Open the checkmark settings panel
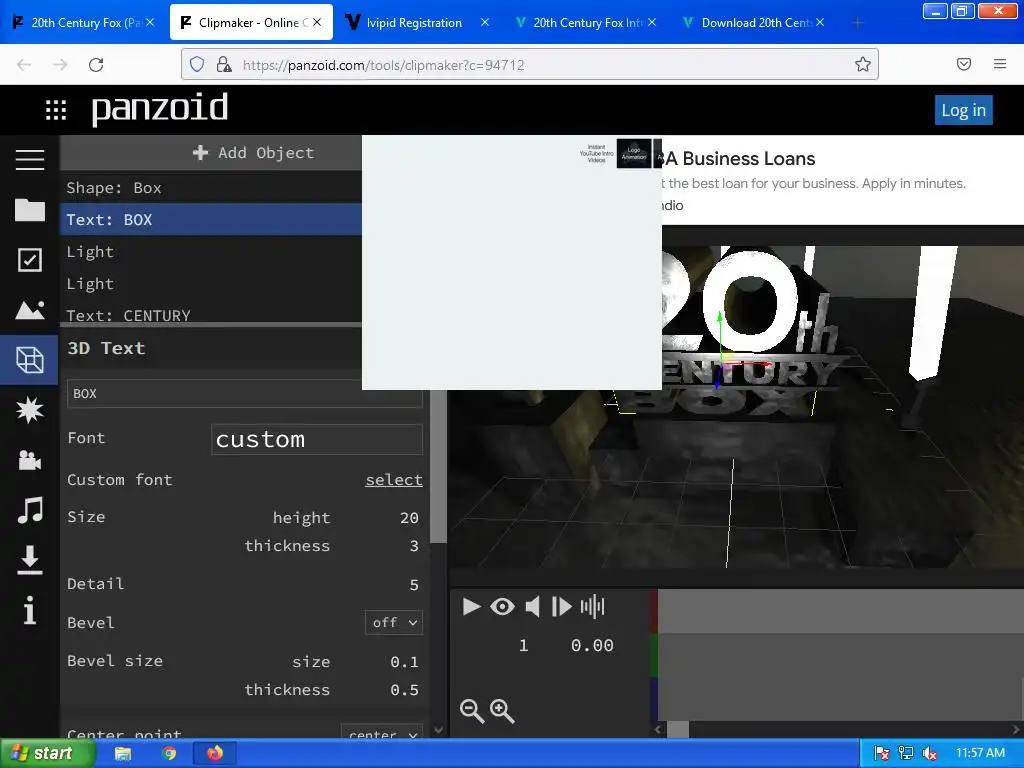The width and height of the screenshot is (1024, 768). click(x=29, y=260)
